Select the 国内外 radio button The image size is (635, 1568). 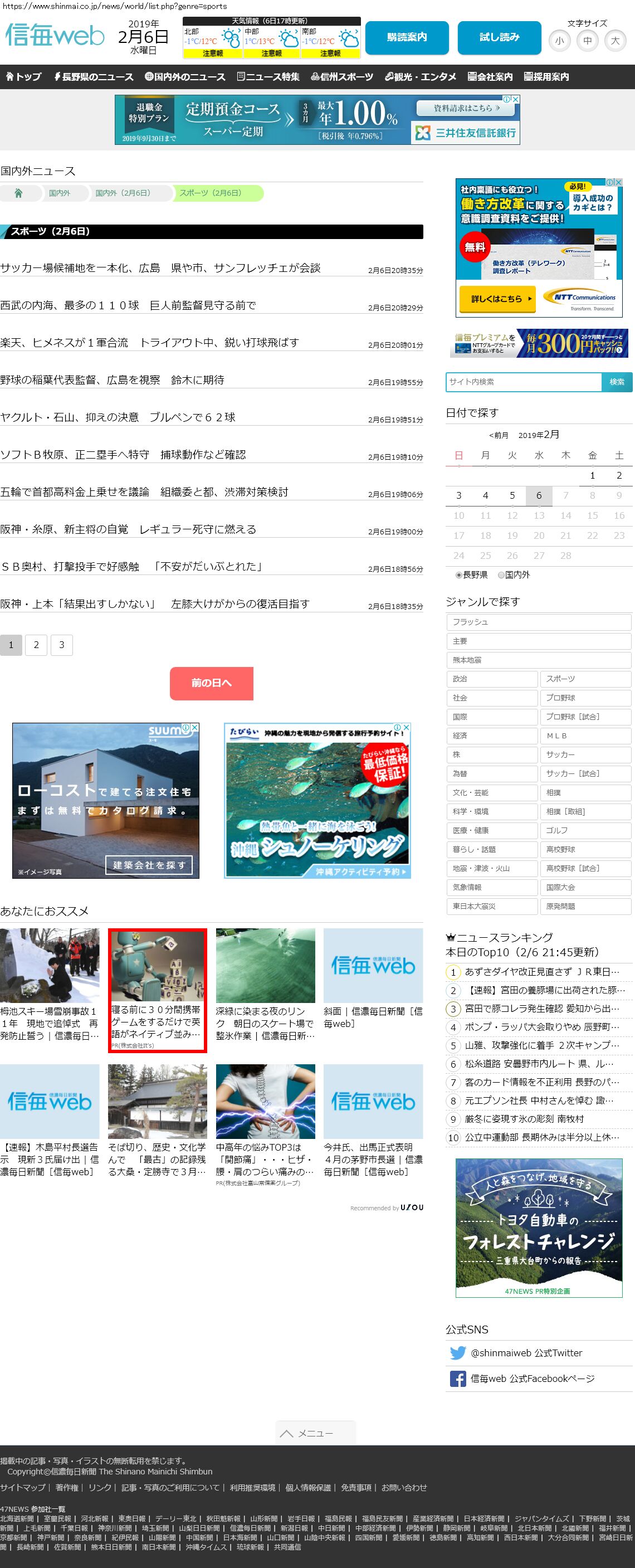click(x=501, y=574)
